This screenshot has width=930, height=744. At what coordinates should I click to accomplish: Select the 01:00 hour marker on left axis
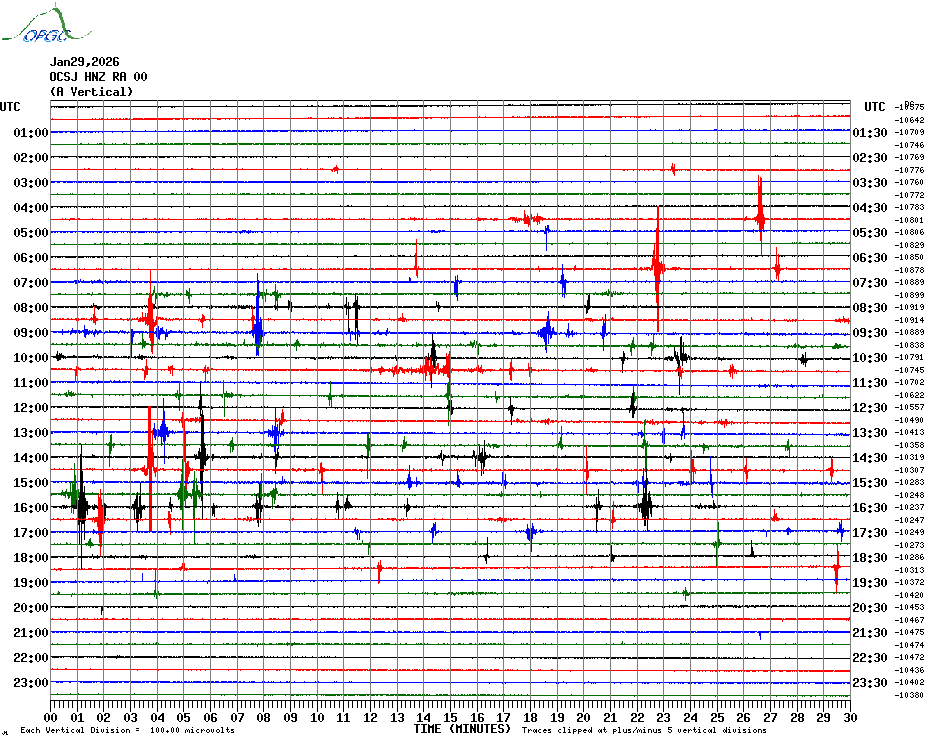point(31,133)
